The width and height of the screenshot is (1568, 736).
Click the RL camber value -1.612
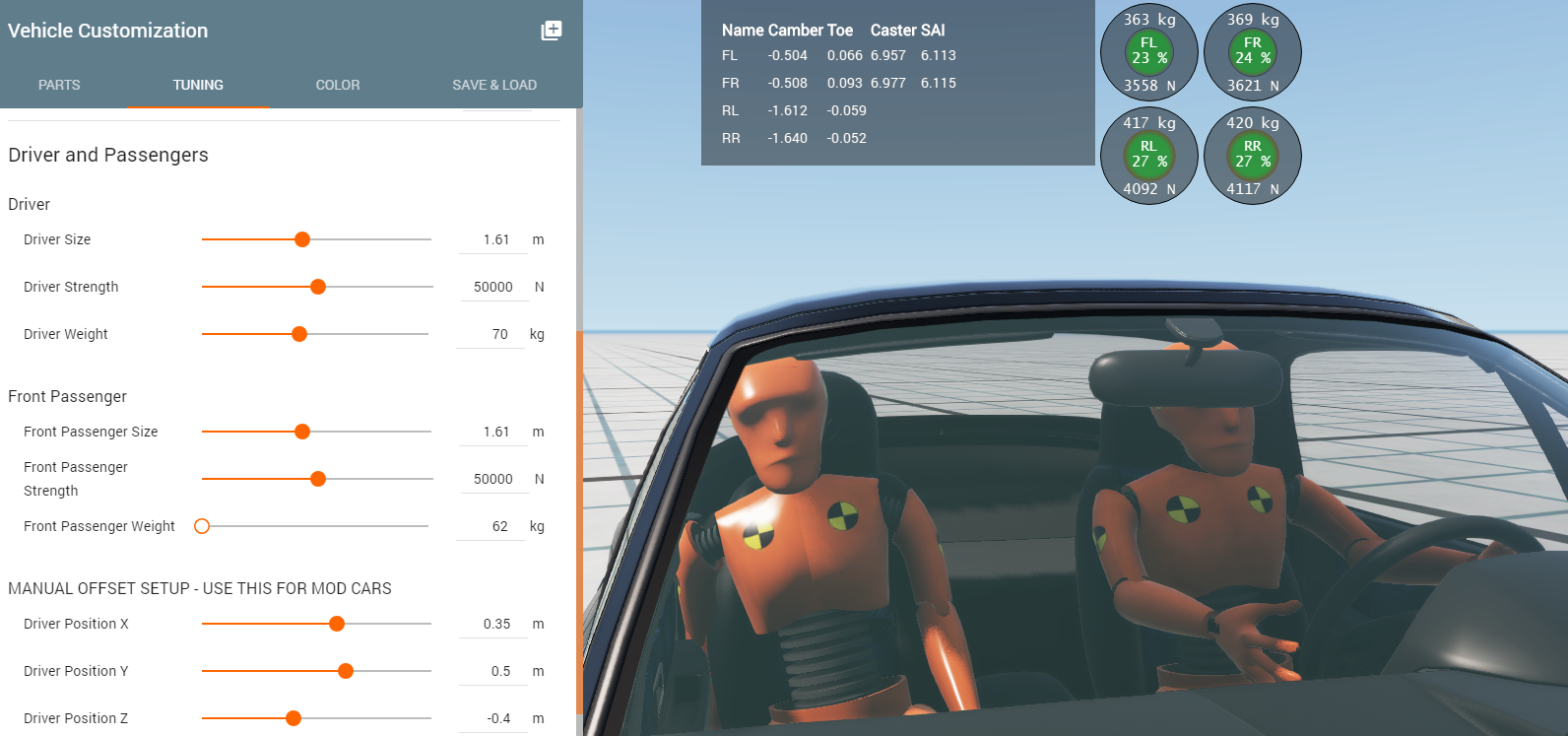pos(787,110)
